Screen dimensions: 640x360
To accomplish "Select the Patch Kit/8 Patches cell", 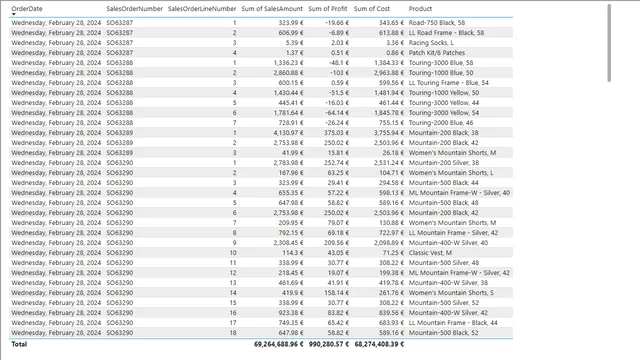I will click(x=437, y=53).
